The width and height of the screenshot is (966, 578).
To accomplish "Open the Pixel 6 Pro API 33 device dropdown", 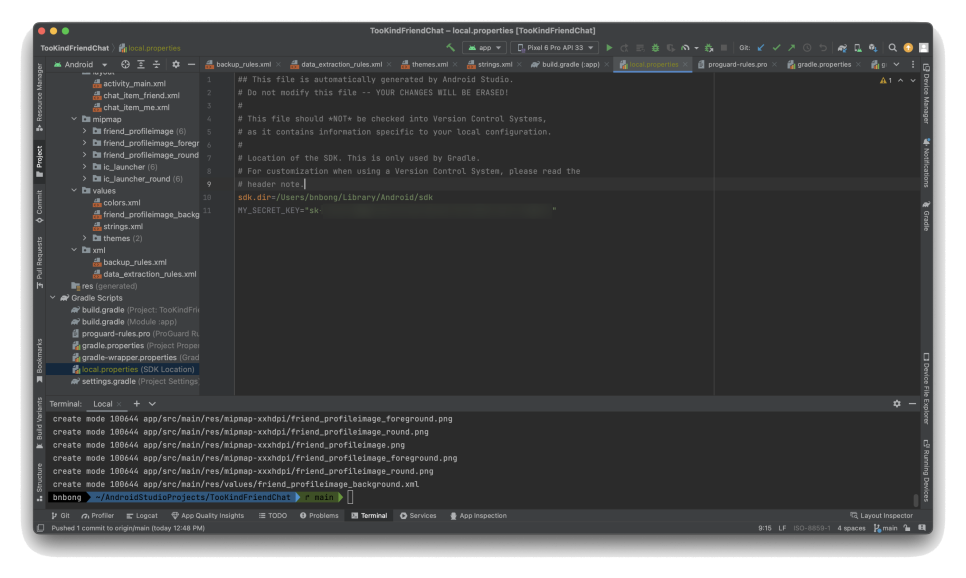I will (x=555, y=47).
